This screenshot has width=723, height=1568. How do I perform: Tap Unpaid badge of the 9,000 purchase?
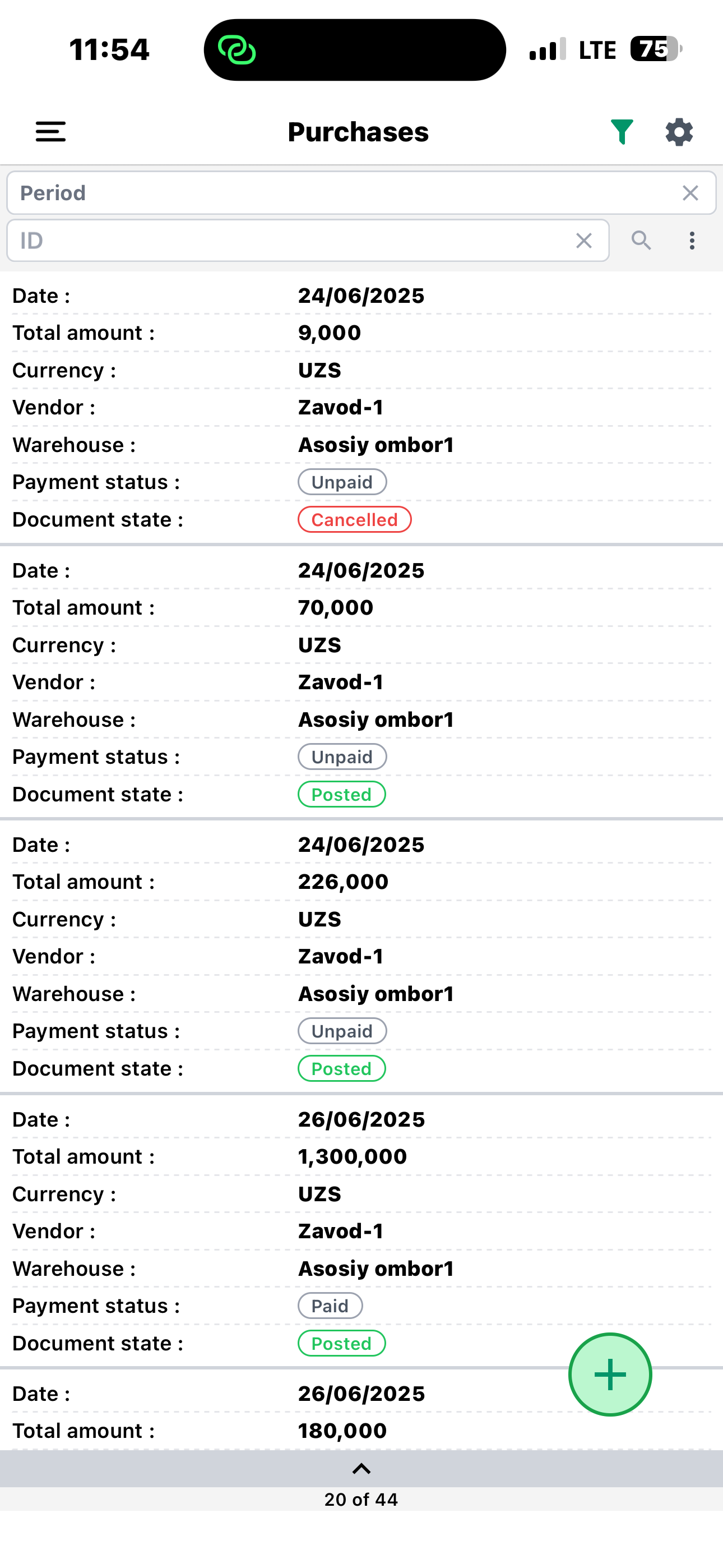pos(342,482)
